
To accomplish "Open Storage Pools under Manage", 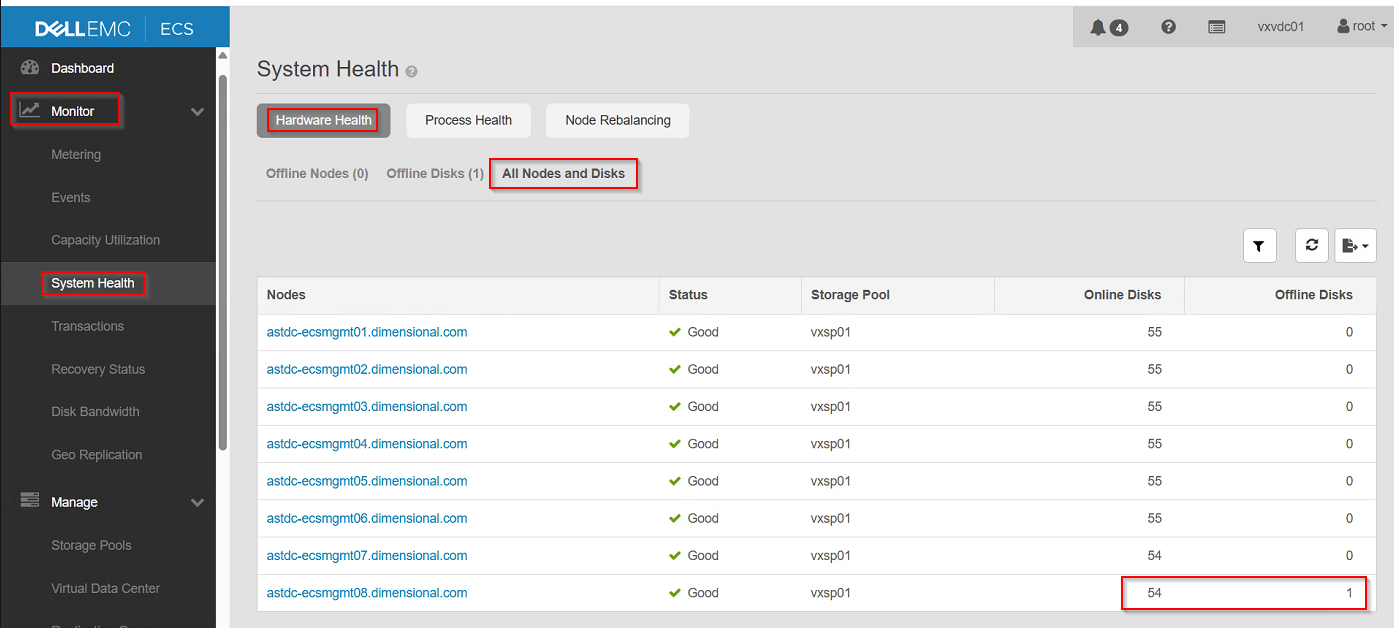I will (x=91, y=545).
